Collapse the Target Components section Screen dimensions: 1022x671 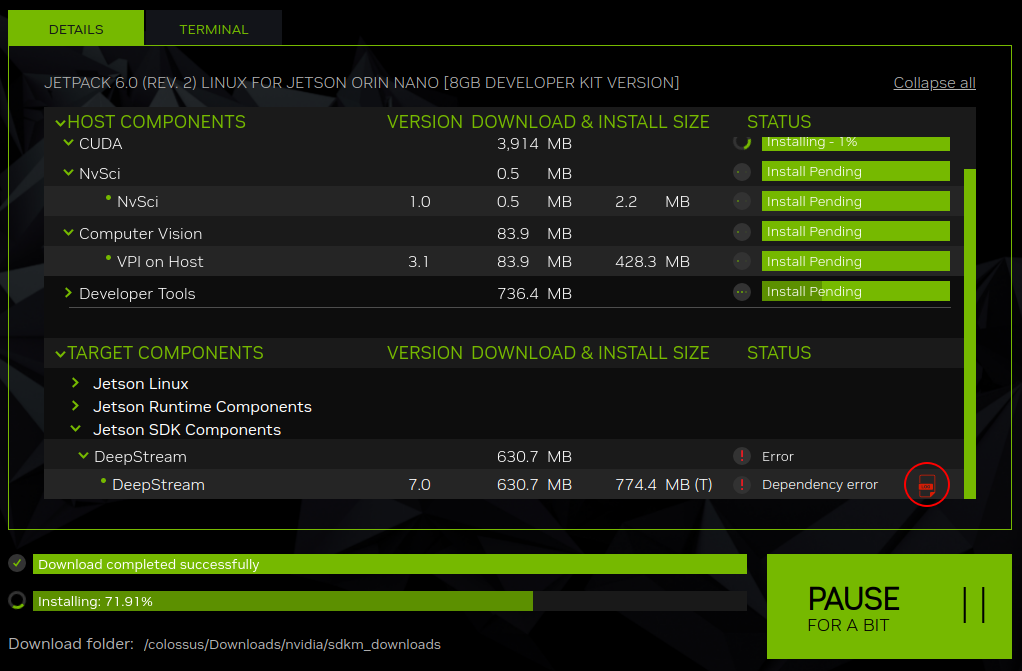[61, 353]
